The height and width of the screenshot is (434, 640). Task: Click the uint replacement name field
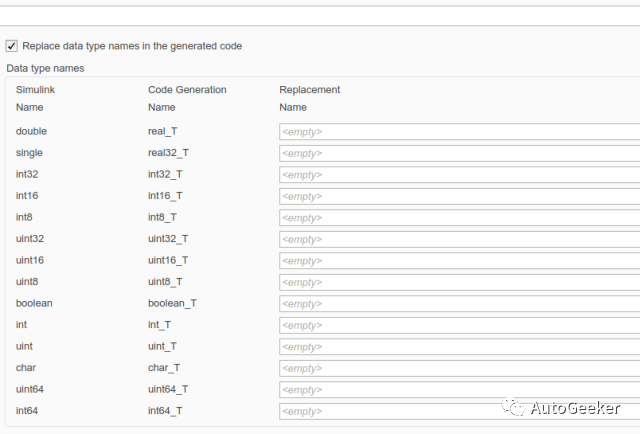pos(458,347)
